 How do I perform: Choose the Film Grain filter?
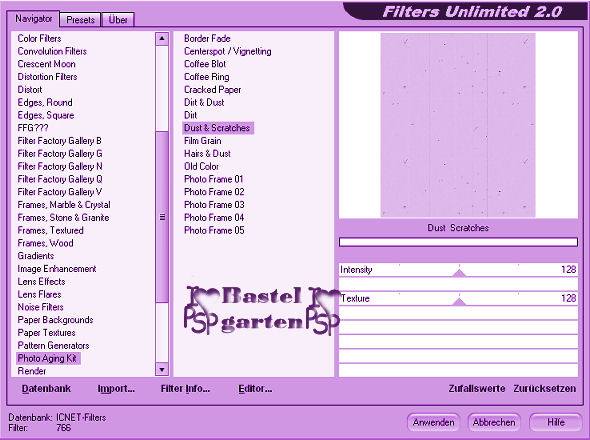click(x=202, y=141)
